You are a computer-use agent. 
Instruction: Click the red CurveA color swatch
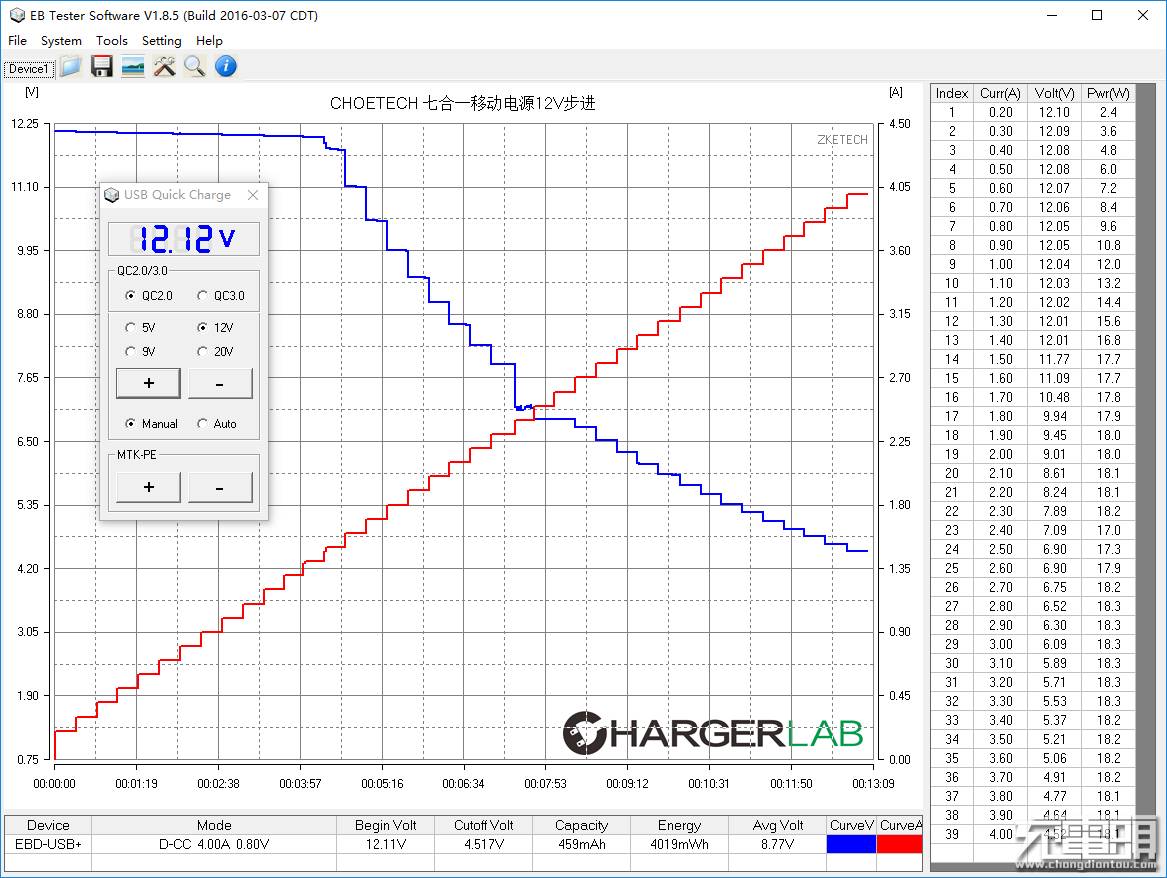[x=899, y=845]
